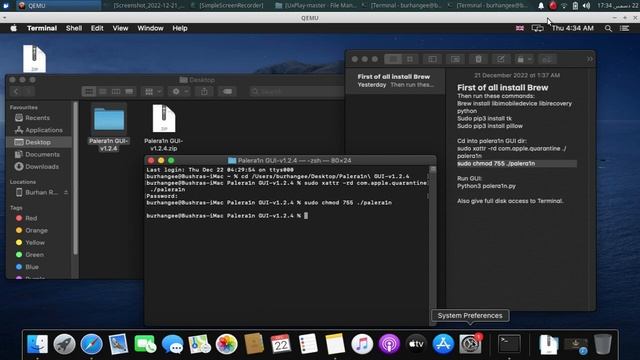Open Calendar showing 22 in the Dock
This screenshot has width=640, height=360.
coord(281,344)
